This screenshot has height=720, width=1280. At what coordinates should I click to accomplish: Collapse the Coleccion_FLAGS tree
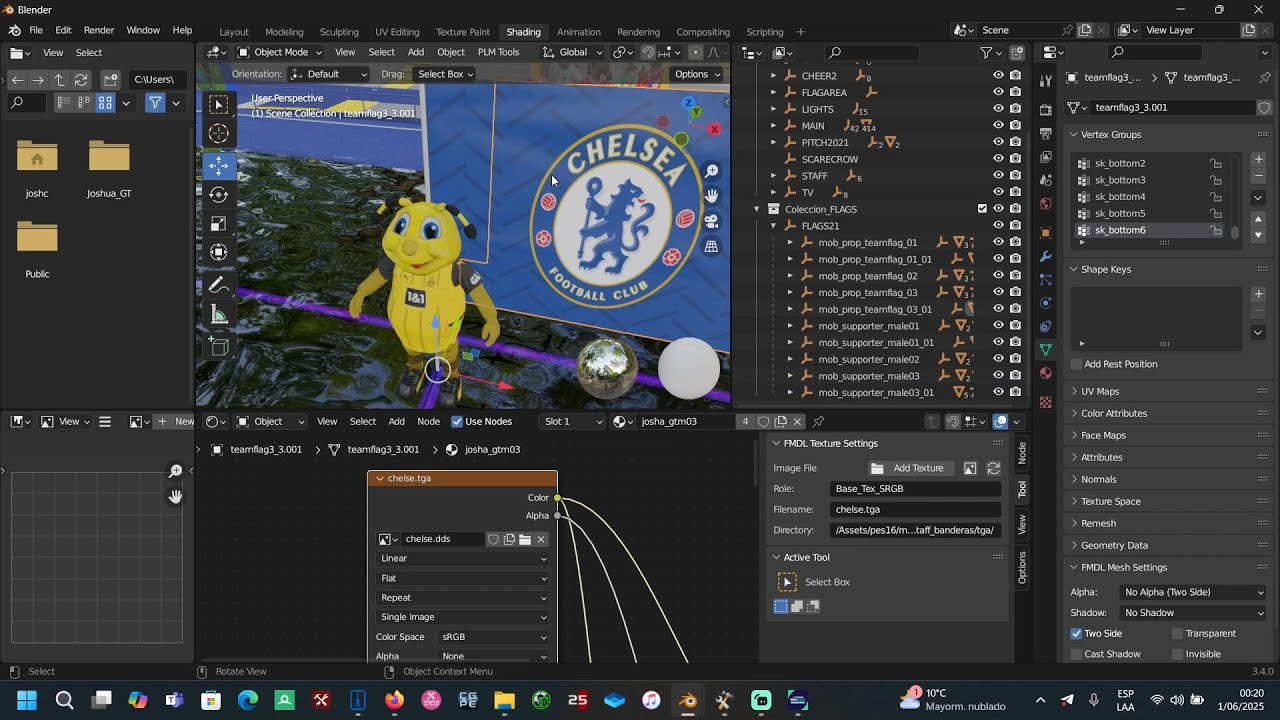757,209
